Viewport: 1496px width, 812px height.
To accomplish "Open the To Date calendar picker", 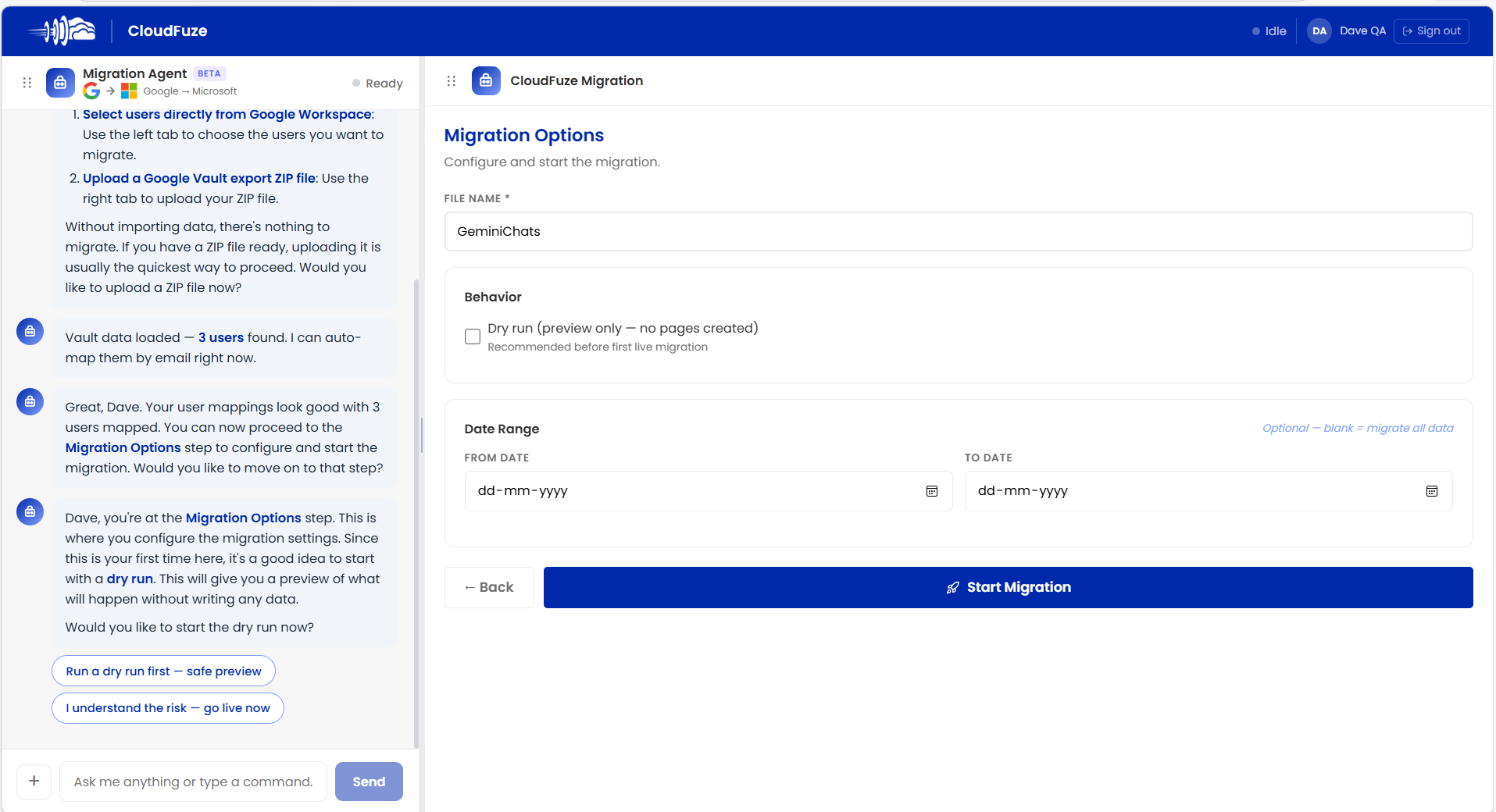I will coord(1432,491).
